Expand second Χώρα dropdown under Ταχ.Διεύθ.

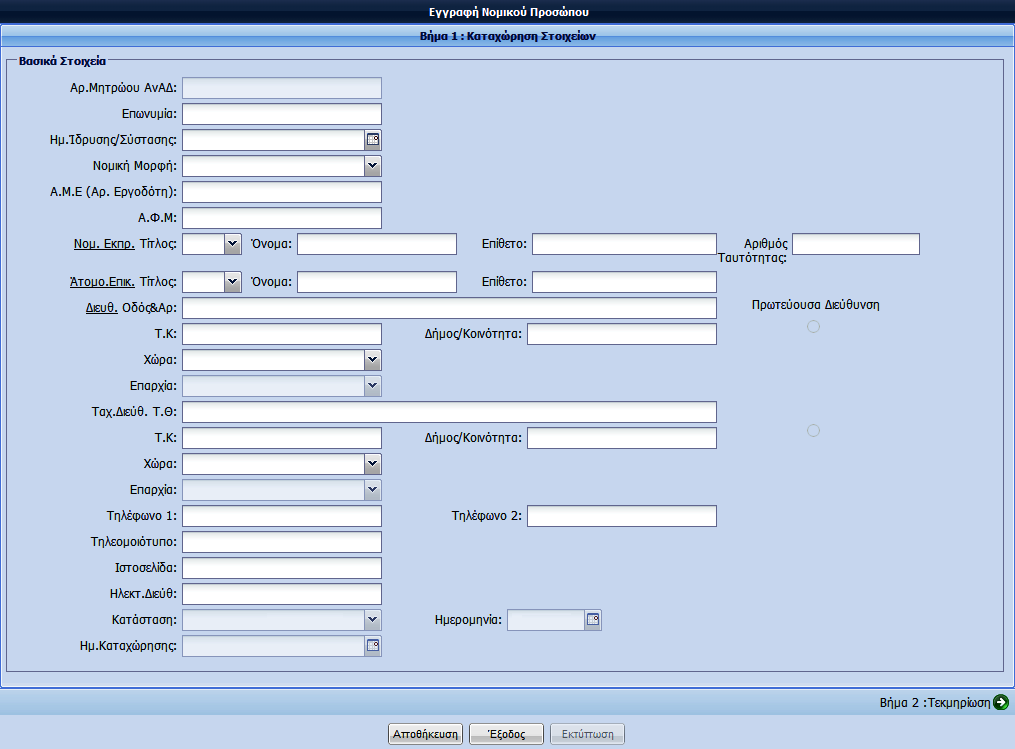click(372, 464)
